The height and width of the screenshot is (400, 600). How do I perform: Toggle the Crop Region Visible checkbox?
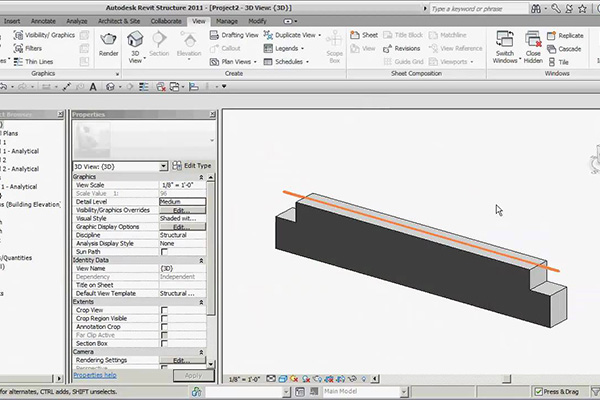coord(164,318)
